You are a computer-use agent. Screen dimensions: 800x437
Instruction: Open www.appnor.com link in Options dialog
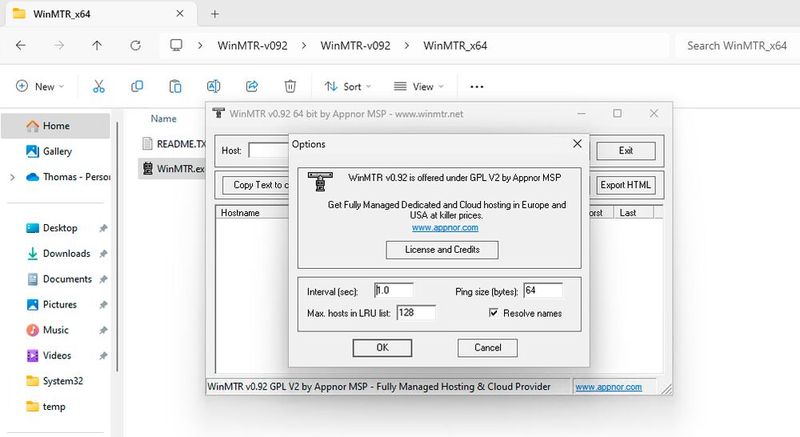tap(445, 227)
